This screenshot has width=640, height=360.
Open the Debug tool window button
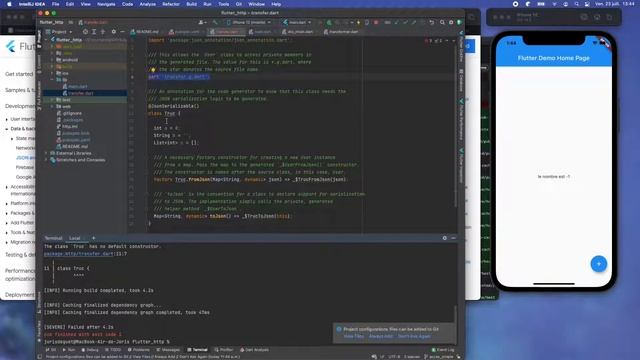[90, 350]
